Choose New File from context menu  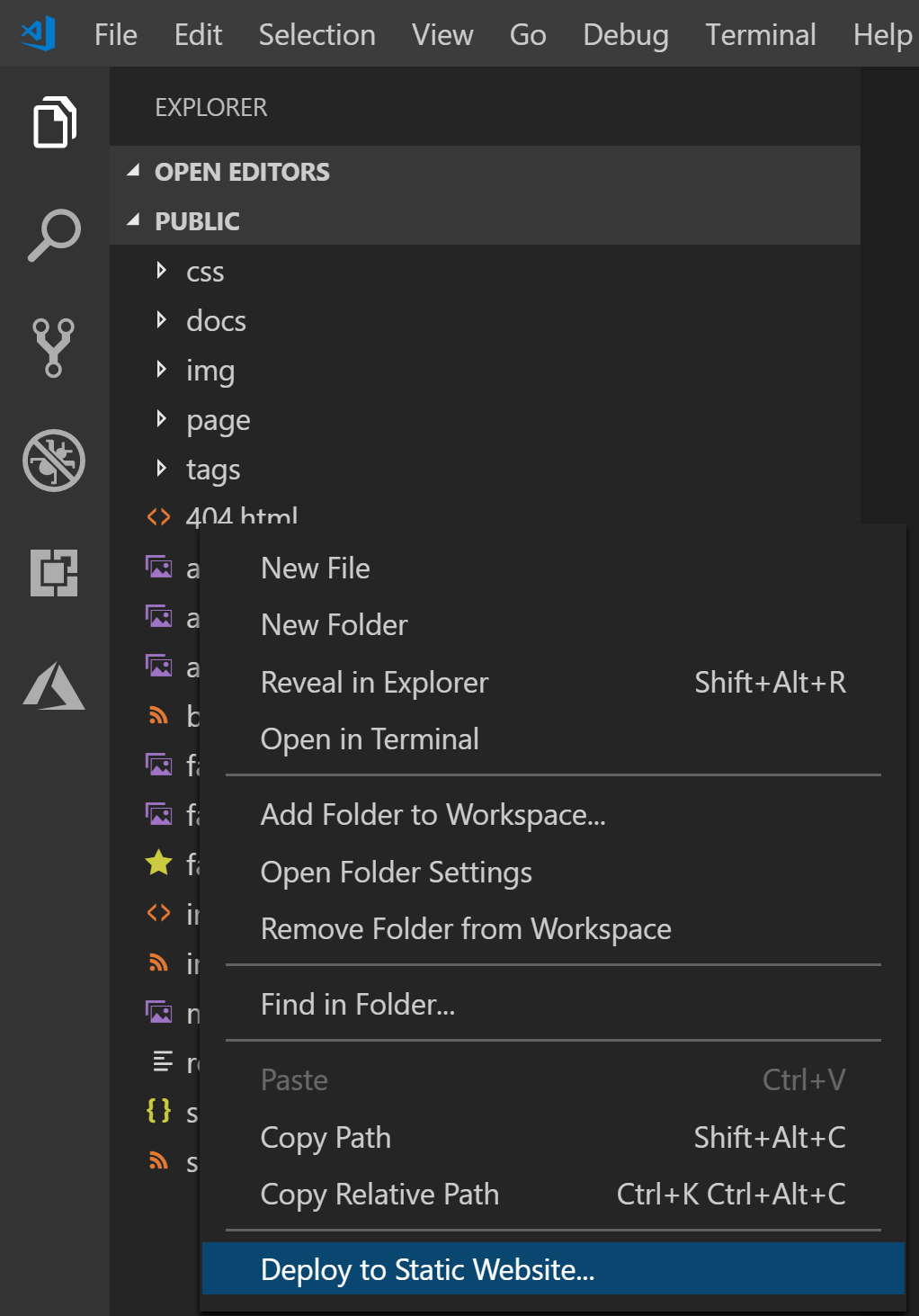(x=553, y=568)
